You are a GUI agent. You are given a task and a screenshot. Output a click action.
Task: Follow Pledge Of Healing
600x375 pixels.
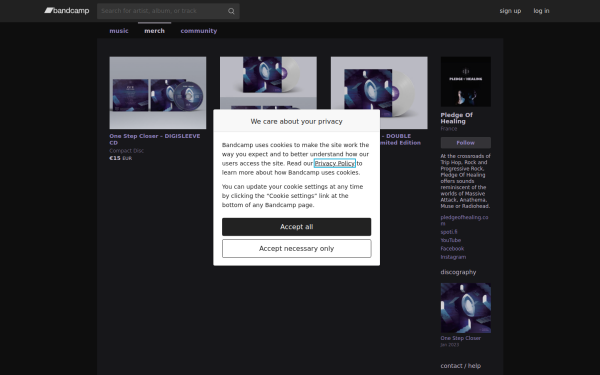[465, 143]
